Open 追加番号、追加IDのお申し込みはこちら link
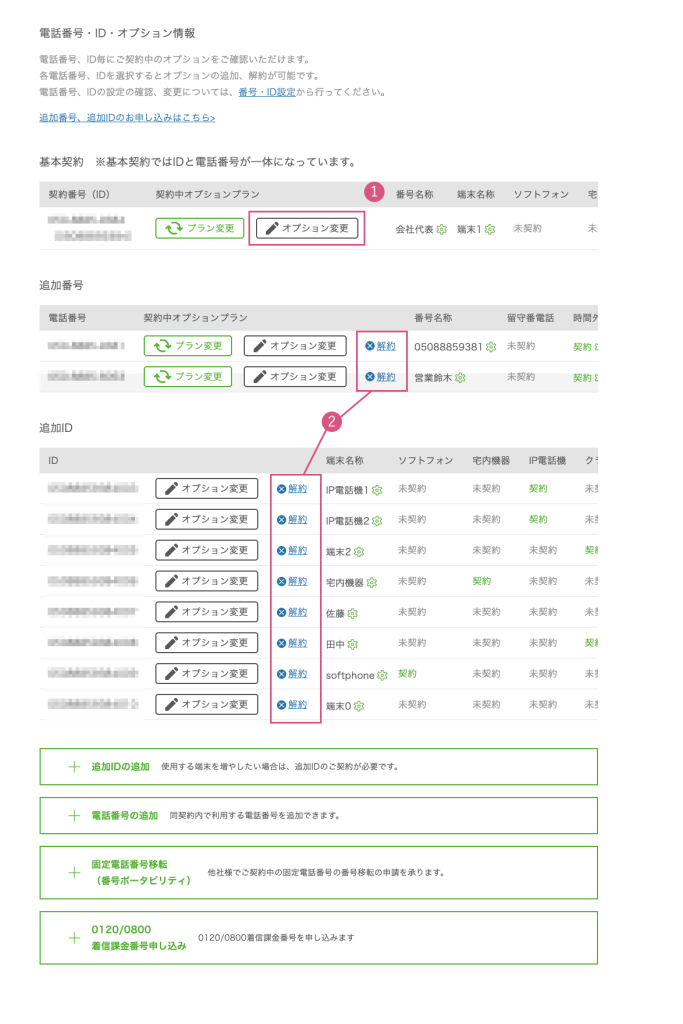The height and width of the screenshot is (1024, 683). (127, 118)
